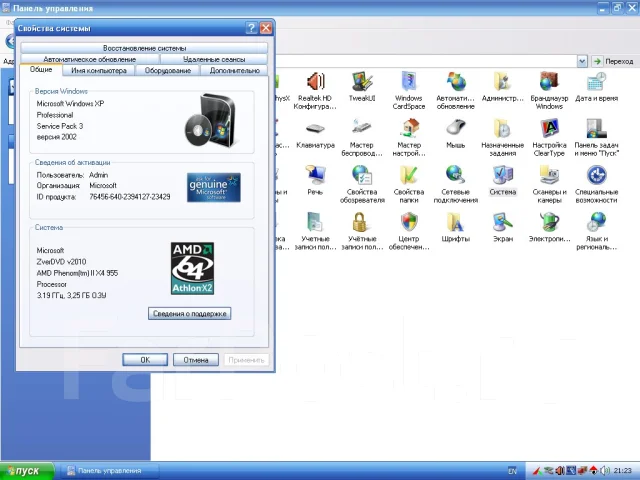Click the "3.19 ГГц, 3,25 ГБ ОЗУ" text

pyautogui.click(x=71, y=295)
